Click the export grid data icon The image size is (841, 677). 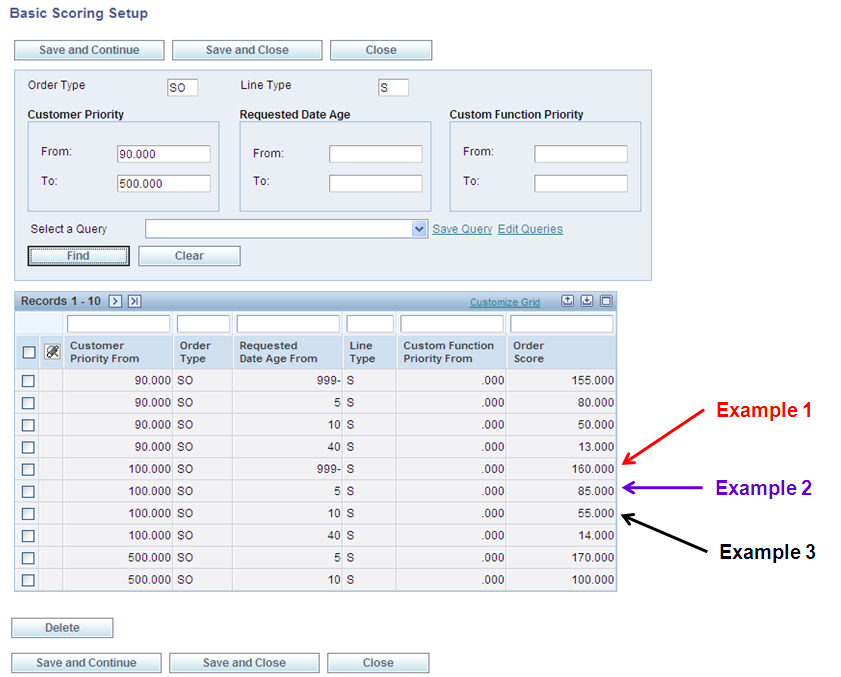click(567, 301)
